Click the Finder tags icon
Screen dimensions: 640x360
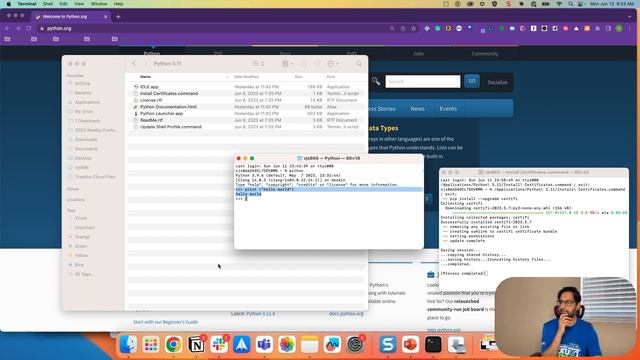[x=317, y=64]
